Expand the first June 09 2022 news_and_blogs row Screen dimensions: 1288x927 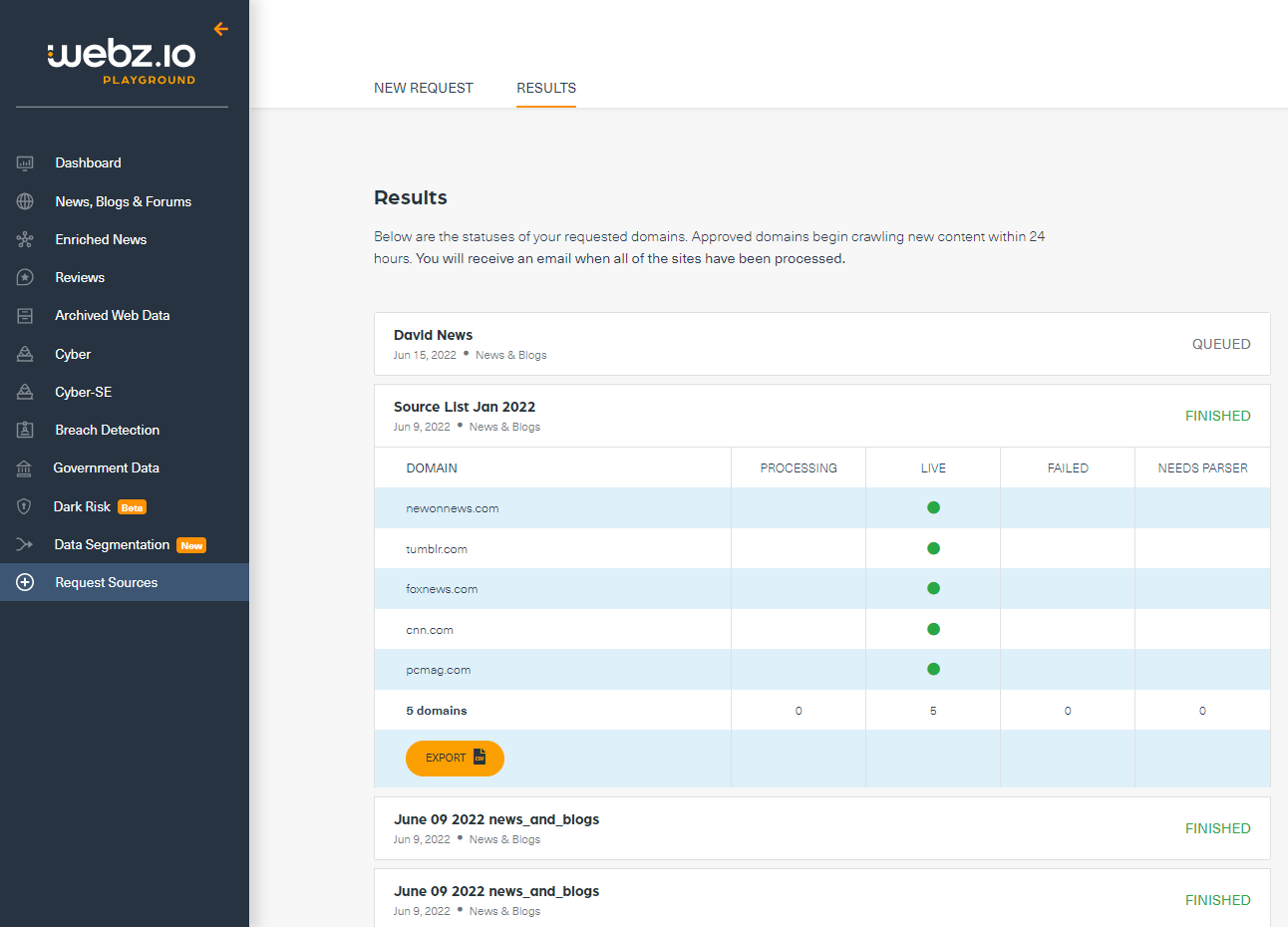822,828
